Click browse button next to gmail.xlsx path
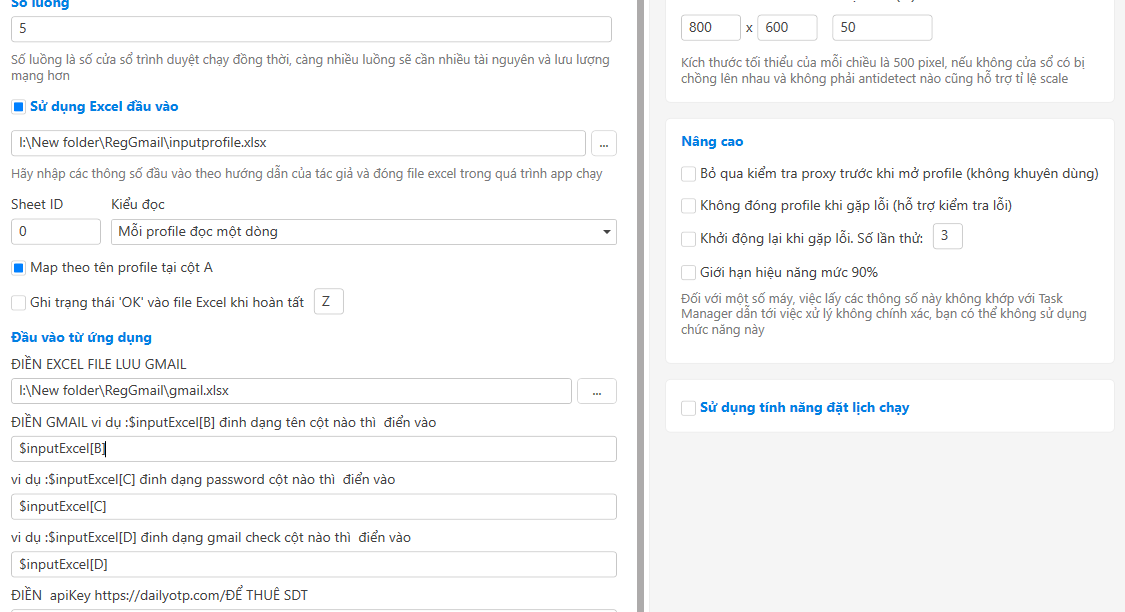The height and width of the screenshot is (612, 1125). pyautogui.click(x=596, y=391)
